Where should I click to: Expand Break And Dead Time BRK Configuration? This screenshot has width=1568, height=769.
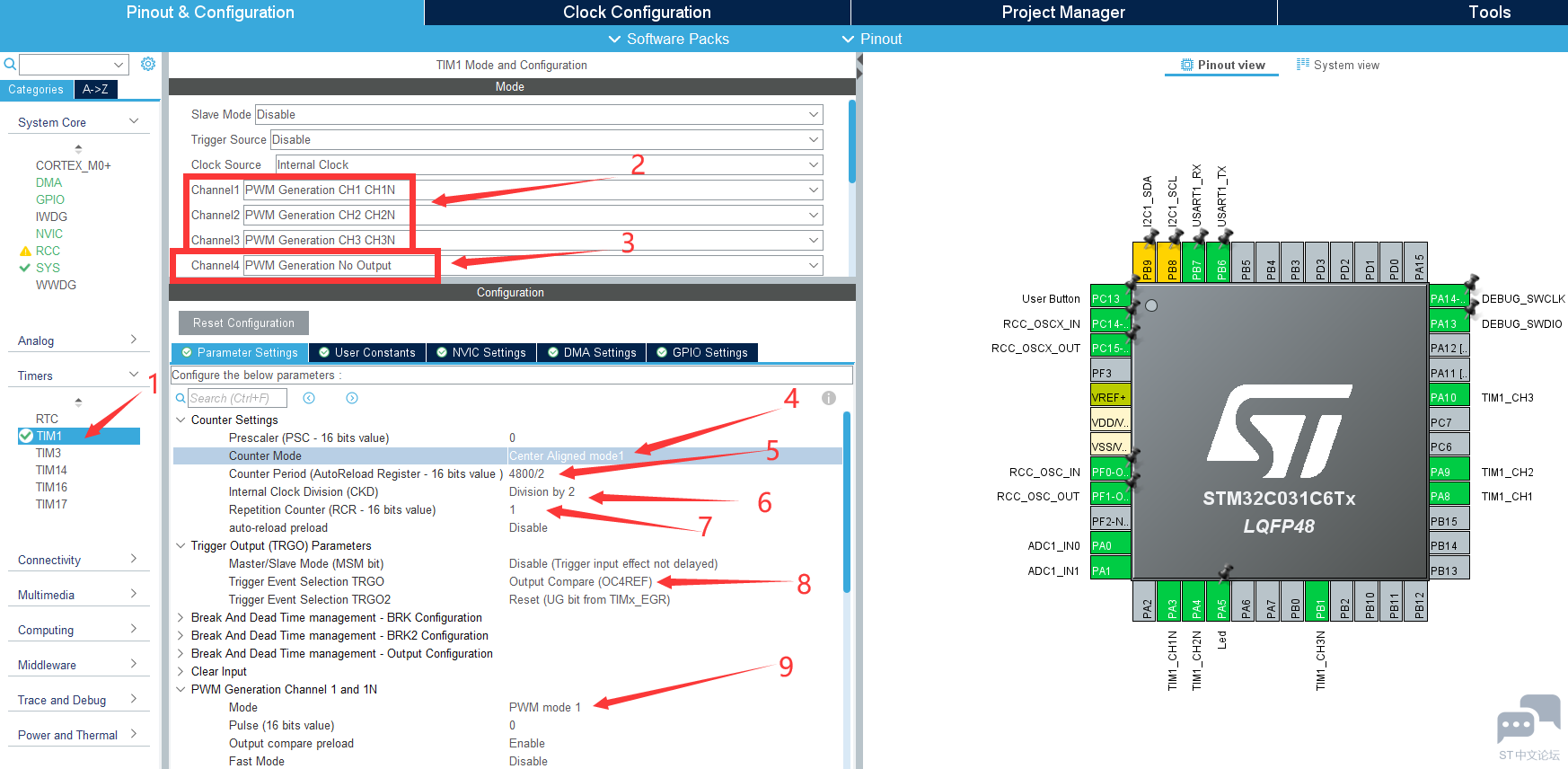(x=181, y=617)
